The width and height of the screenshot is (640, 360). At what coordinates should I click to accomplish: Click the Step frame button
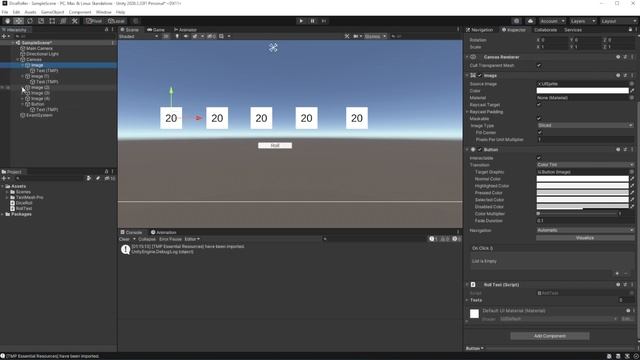tap(324, 21)
